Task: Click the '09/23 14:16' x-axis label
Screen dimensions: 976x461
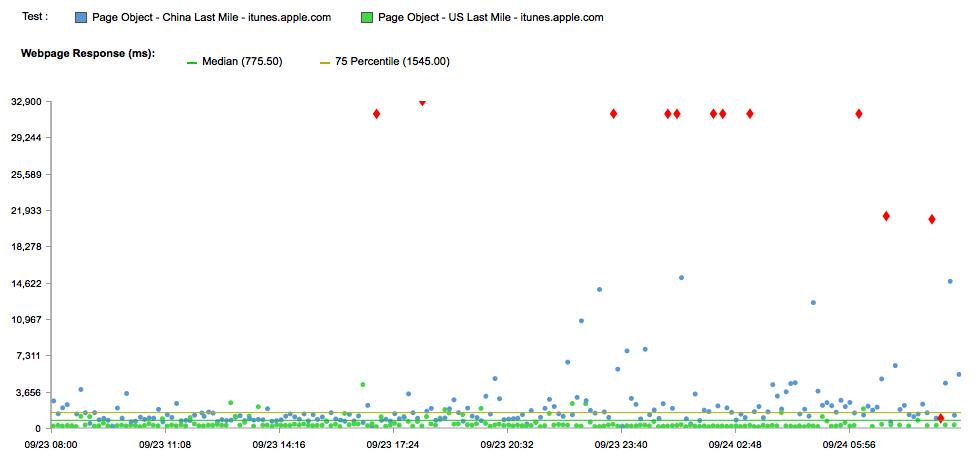Action: 279,445
